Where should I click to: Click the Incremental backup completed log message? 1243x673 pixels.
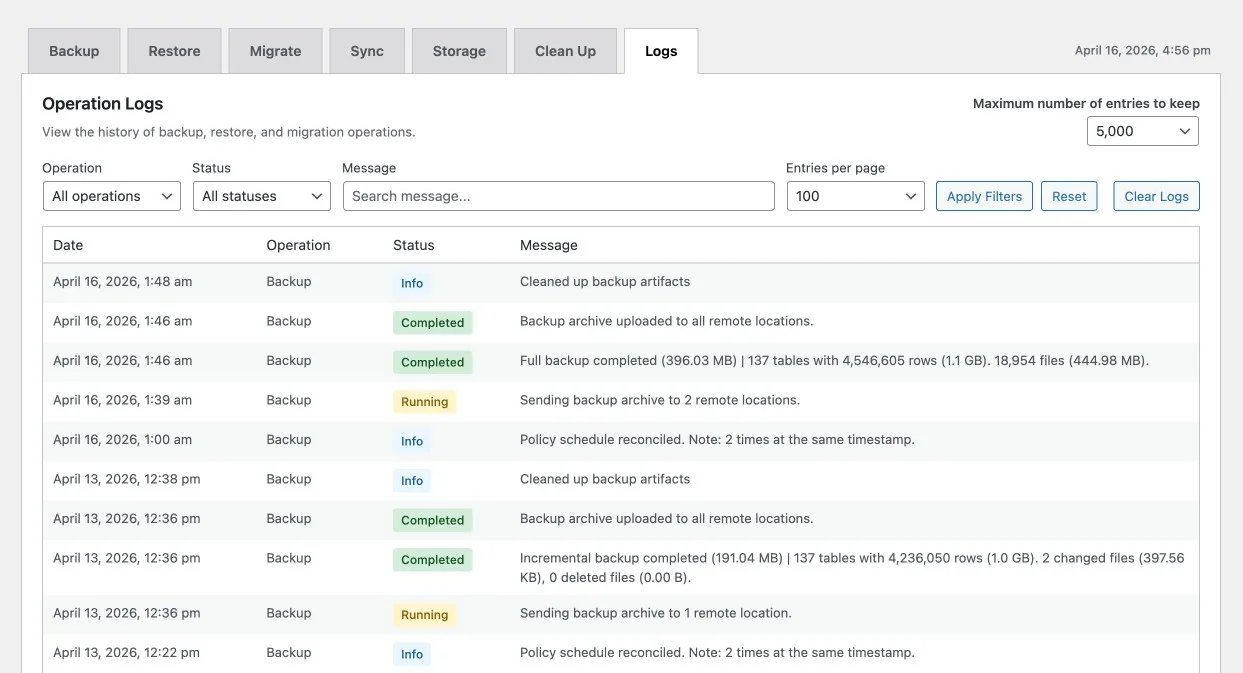[851, 567]
